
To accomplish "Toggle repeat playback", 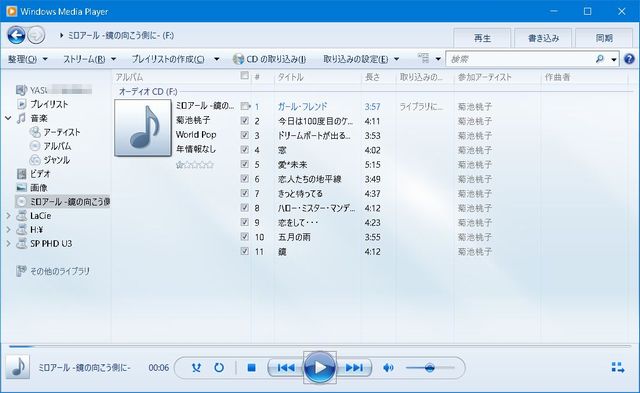I will pyautogui.click(x=219, y=368).
